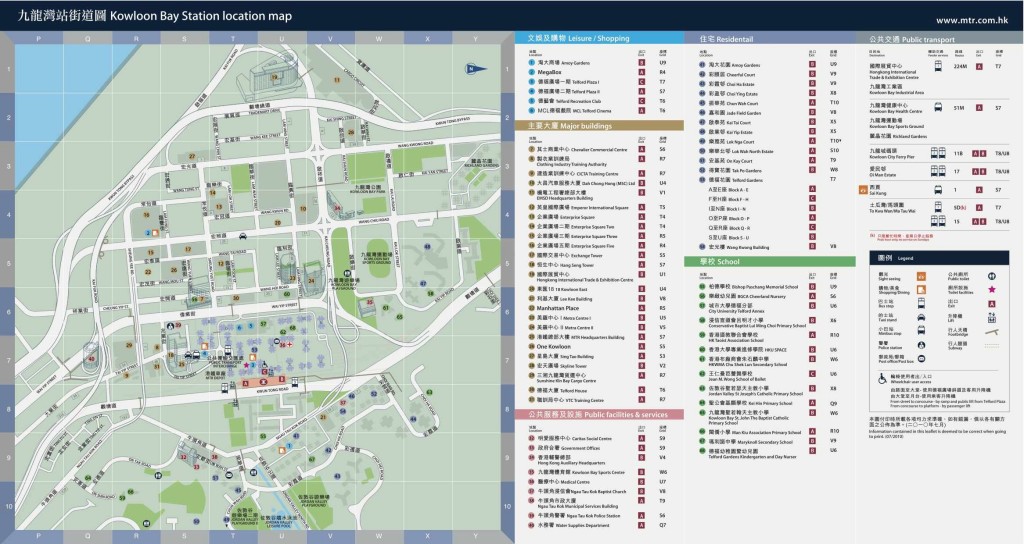
Task: Click the number 1 marker beside Amoy Gardens shopping
Action: (x=532, y=63)
